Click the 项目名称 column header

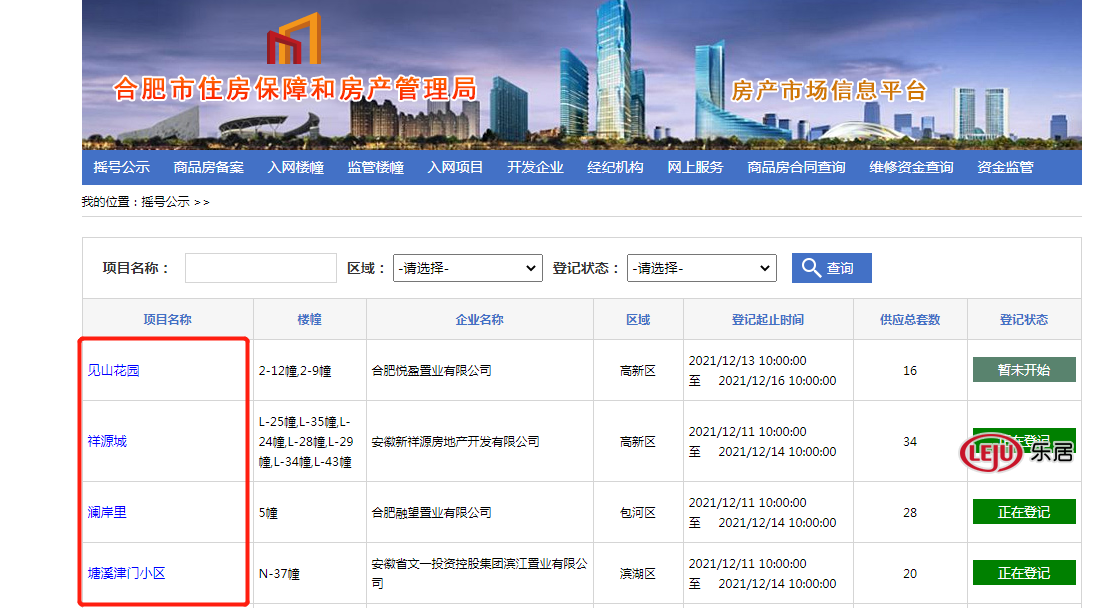(168, 320)
